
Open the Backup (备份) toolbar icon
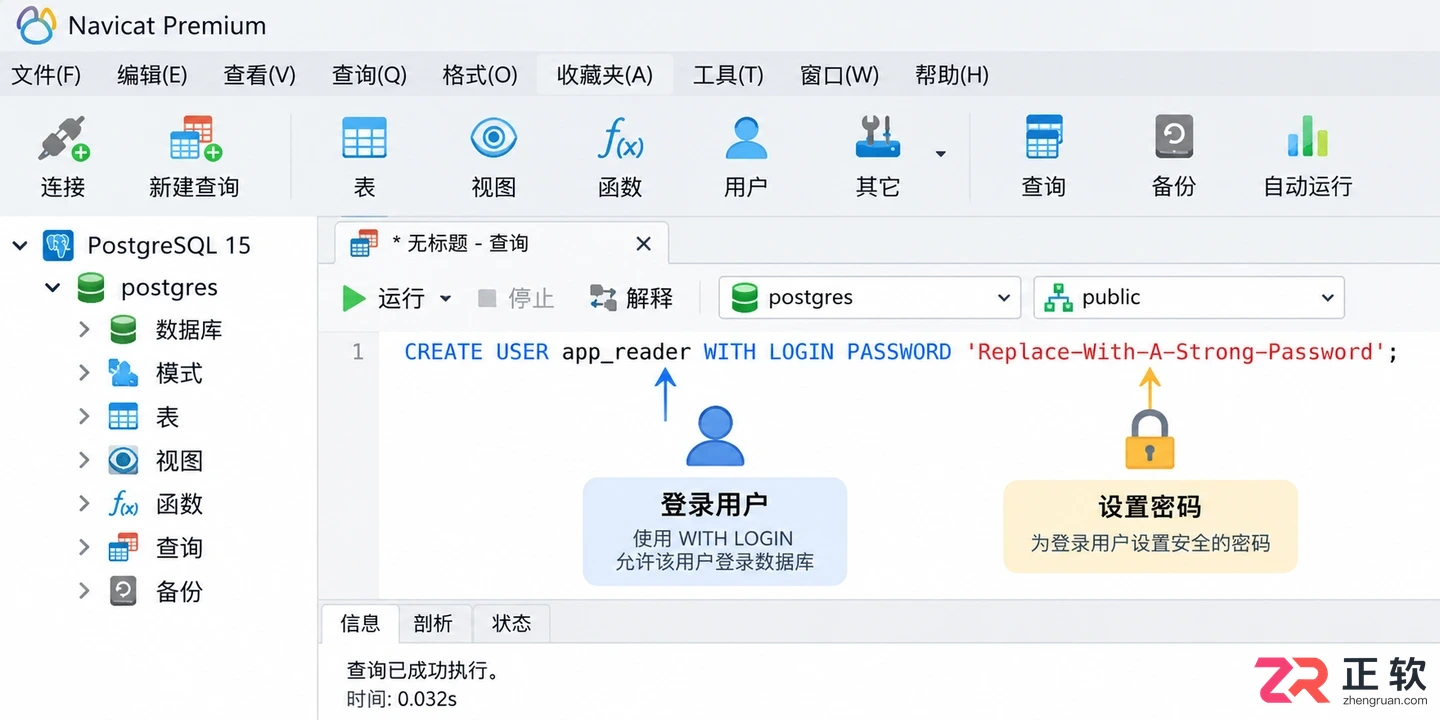tap(1174, 138)
